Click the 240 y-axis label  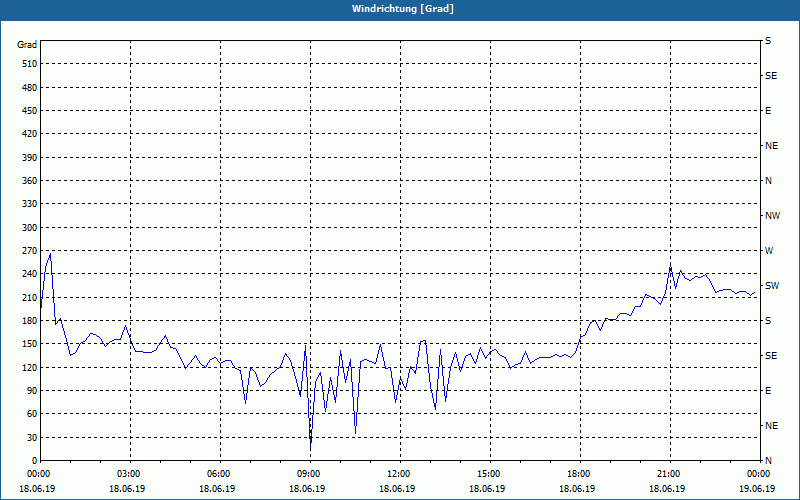coord(30,274)
